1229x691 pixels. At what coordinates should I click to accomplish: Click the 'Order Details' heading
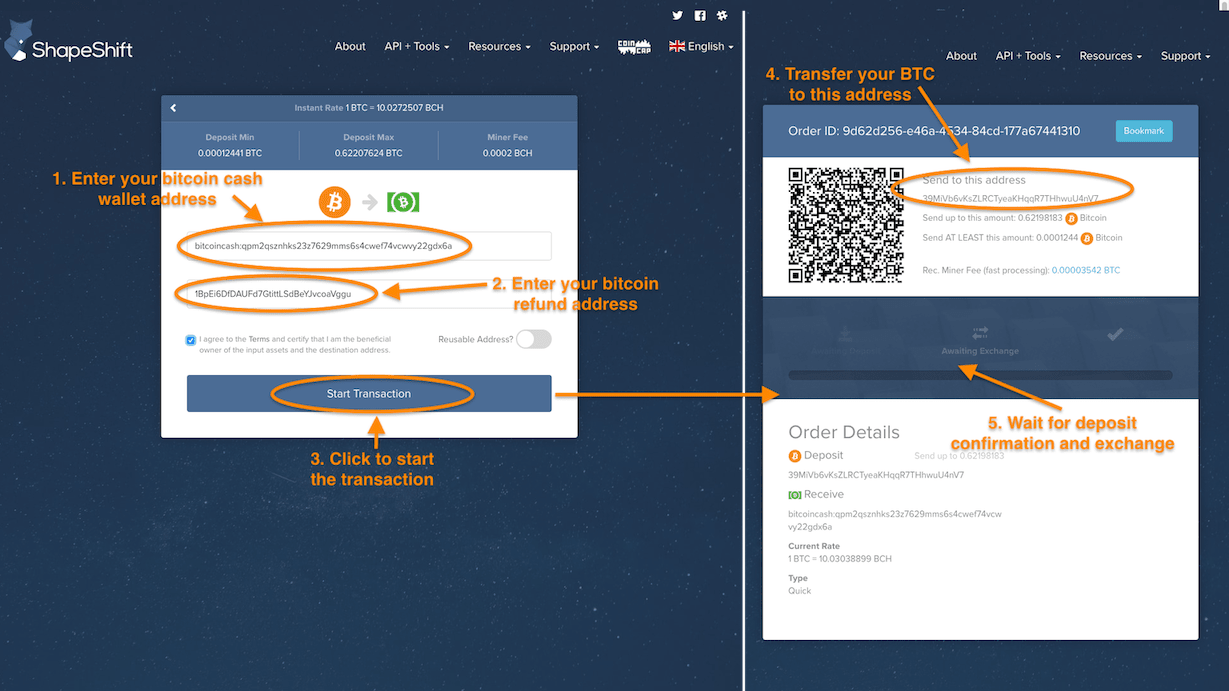click(x=844, y=432)
